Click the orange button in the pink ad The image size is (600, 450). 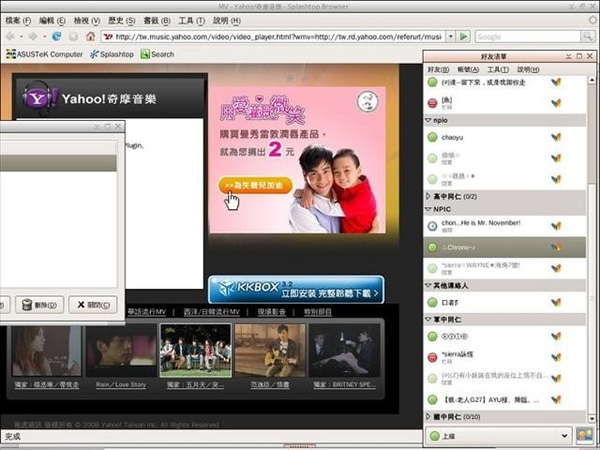tap(255, 185)
